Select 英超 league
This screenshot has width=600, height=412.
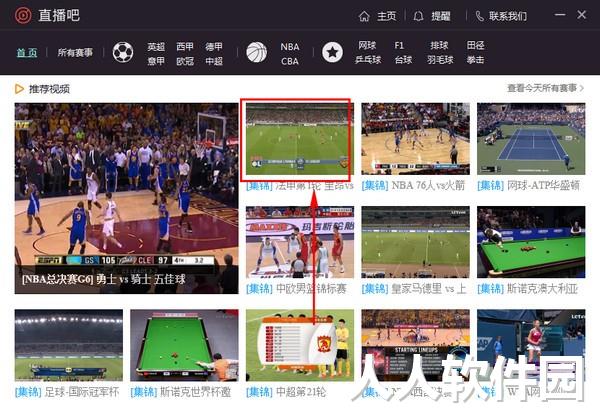[156, 47]
